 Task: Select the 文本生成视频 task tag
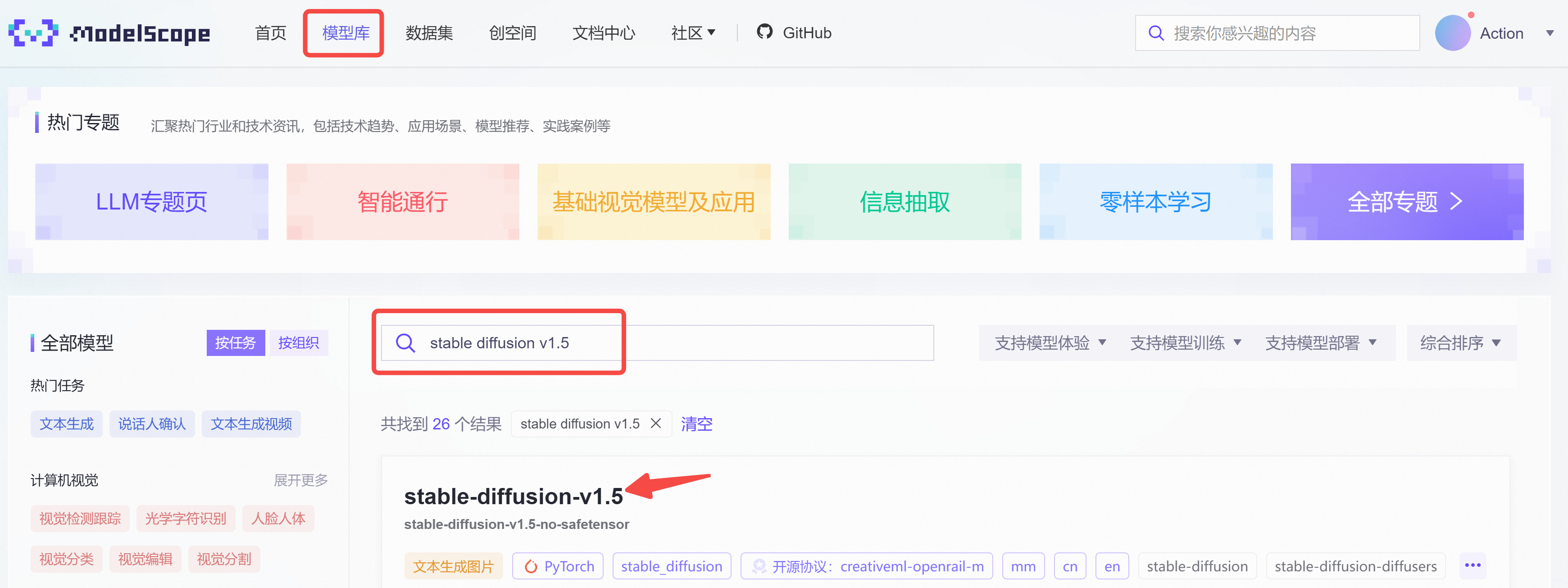(x=251, y=424)
